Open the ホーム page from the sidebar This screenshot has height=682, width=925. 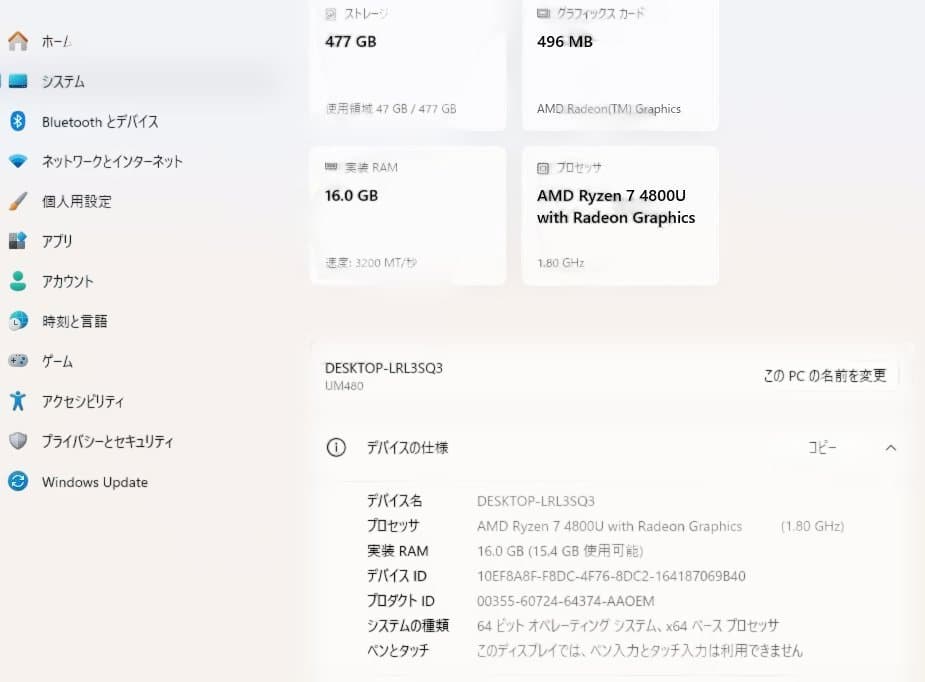pyautogui.click(x=55, y=41)
